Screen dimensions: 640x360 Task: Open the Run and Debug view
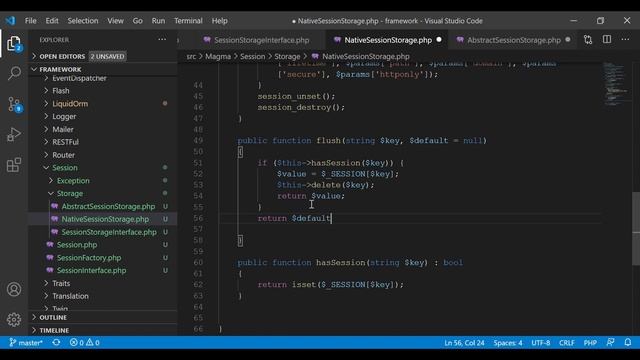[x=14, y=134]
